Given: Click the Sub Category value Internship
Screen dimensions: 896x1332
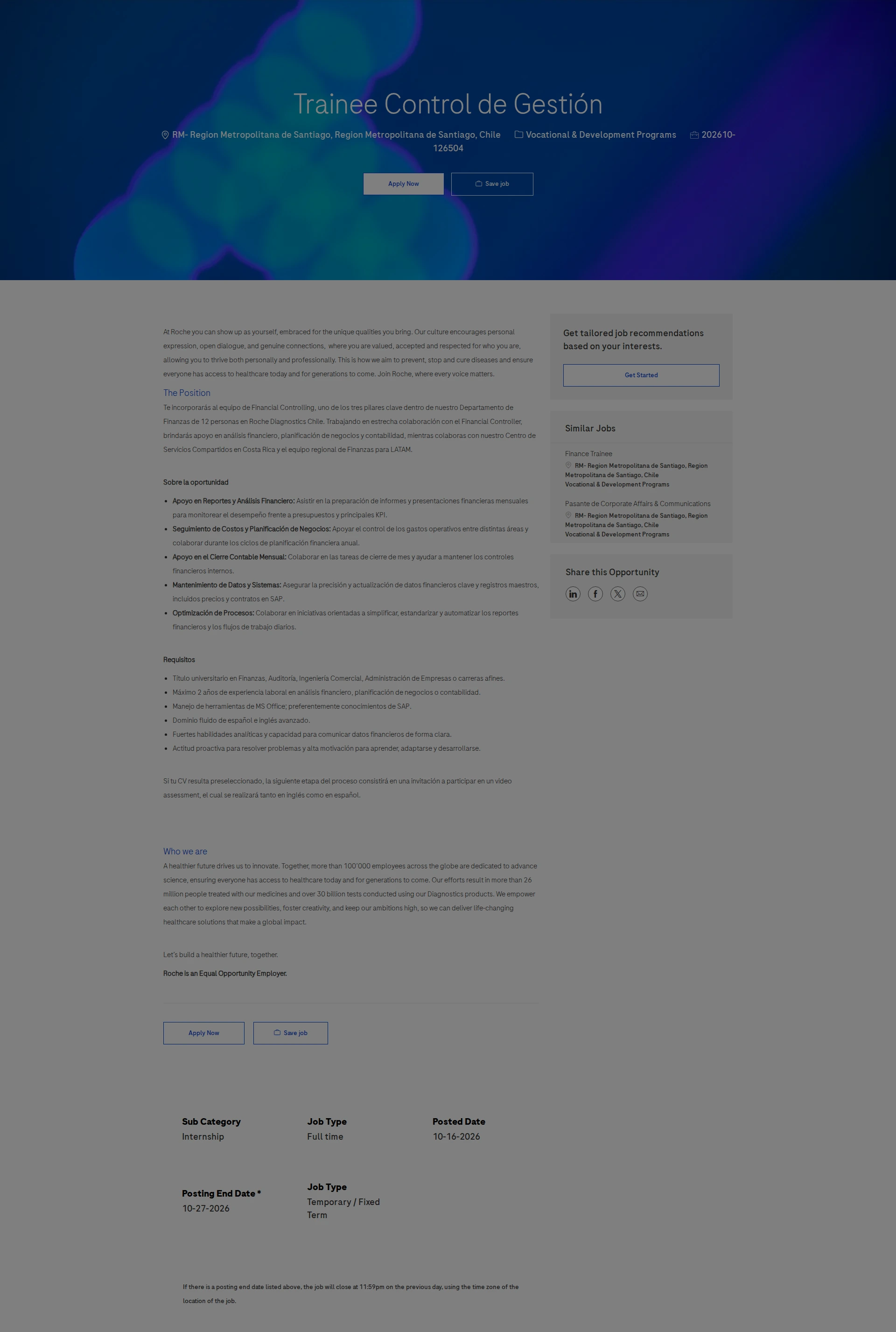Looking at the screenshot, I should tap(203, 1136).
